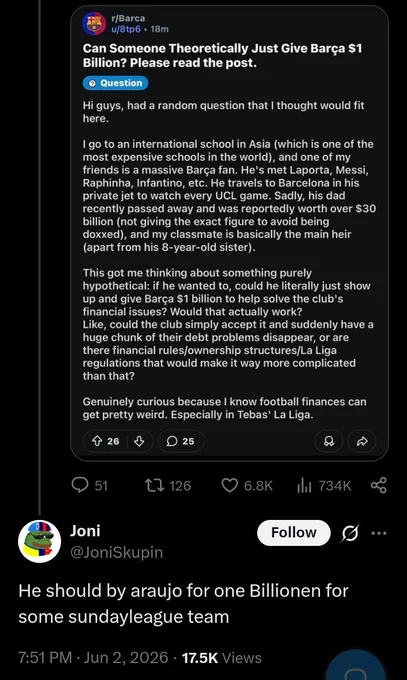Screen dimensions: 407x680
Task: Open the three-dot more options menu
Action: (379, 533)
